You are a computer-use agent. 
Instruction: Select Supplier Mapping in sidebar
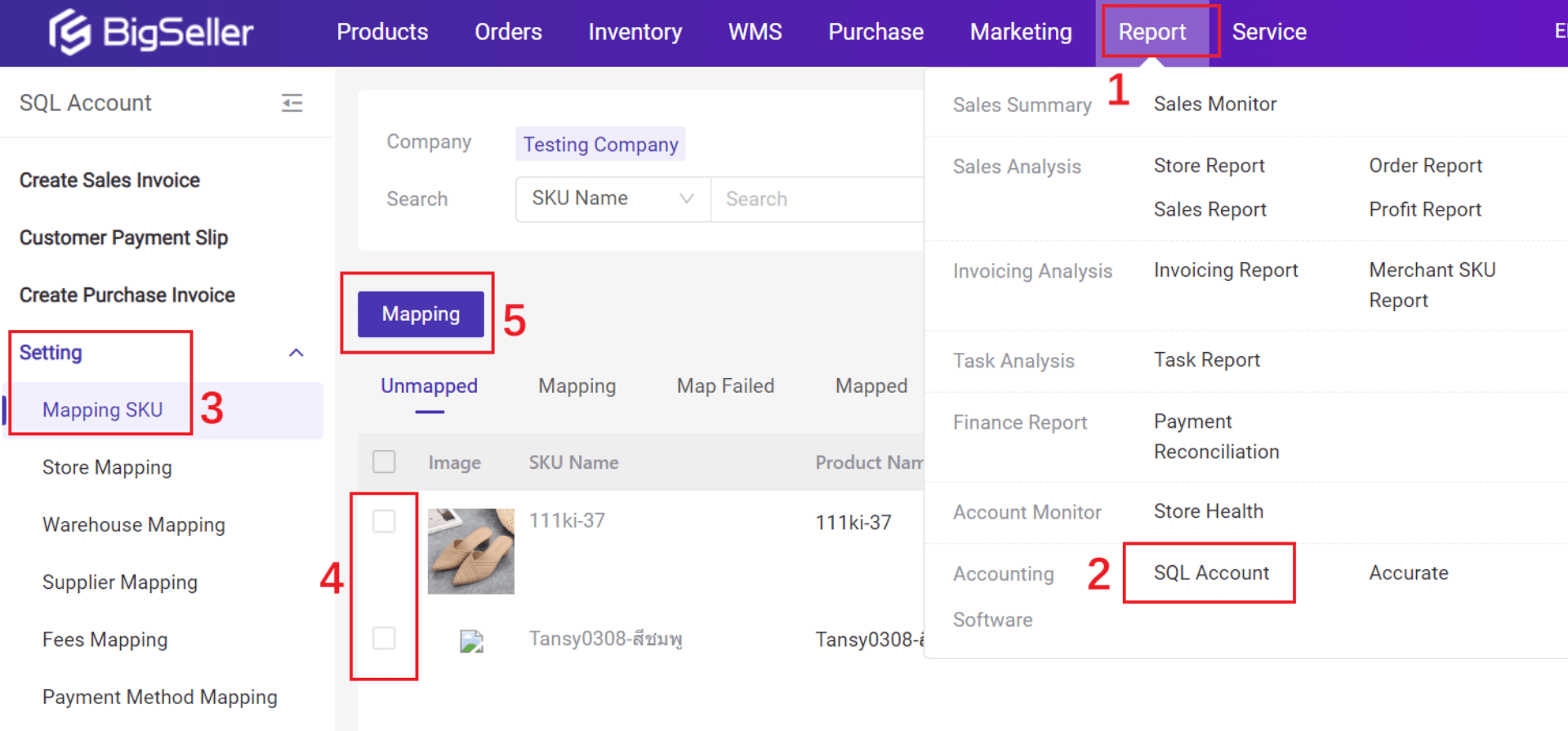click(x=120, y=582)
